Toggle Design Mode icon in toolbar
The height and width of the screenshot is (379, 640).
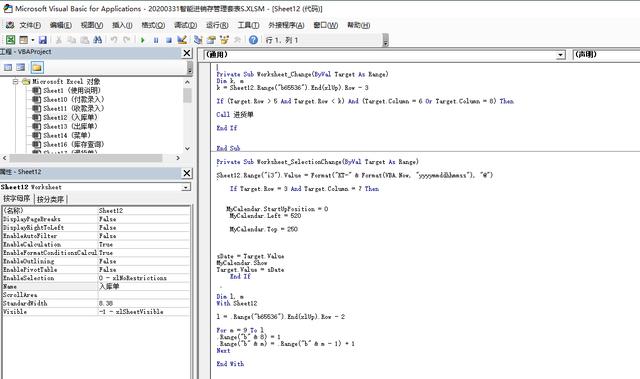pyautogui.click(x=182, y=40)
